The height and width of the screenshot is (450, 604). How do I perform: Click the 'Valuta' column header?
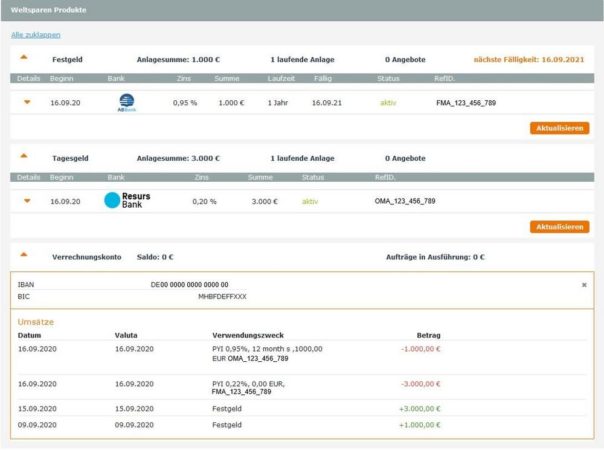click(x=126, y=335)
